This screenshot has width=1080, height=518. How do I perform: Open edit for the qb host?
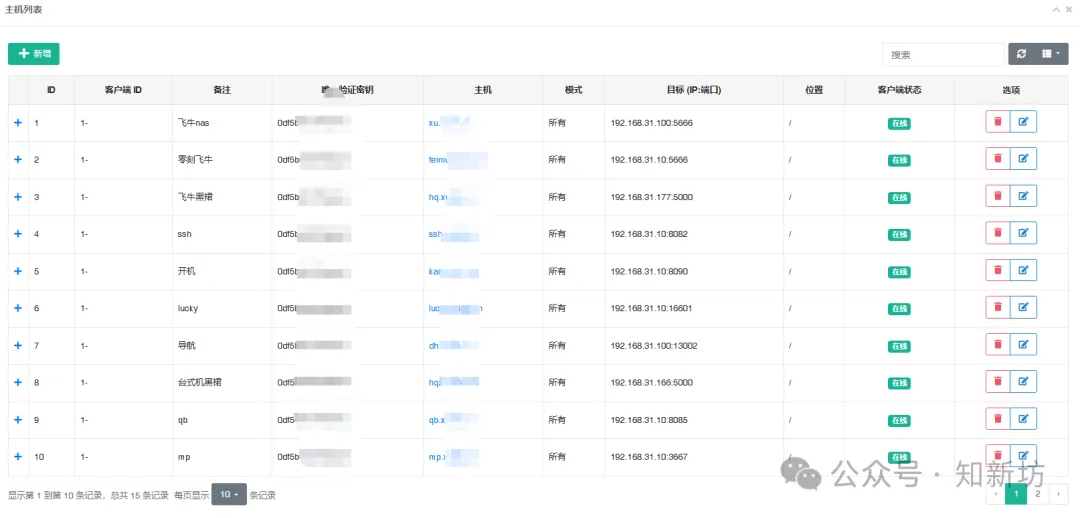(1023, 419)
